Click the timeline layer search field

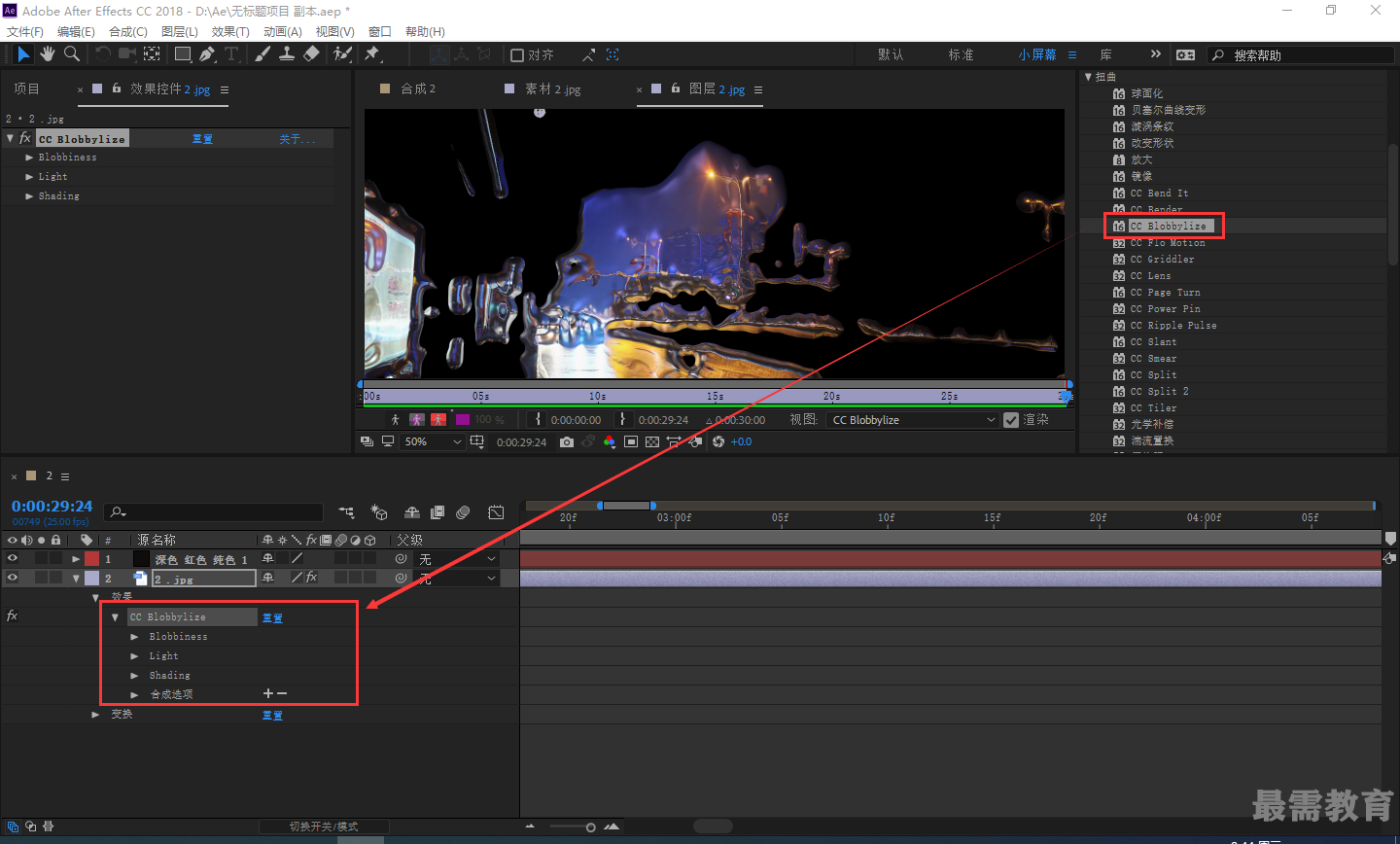pos(214,512)
